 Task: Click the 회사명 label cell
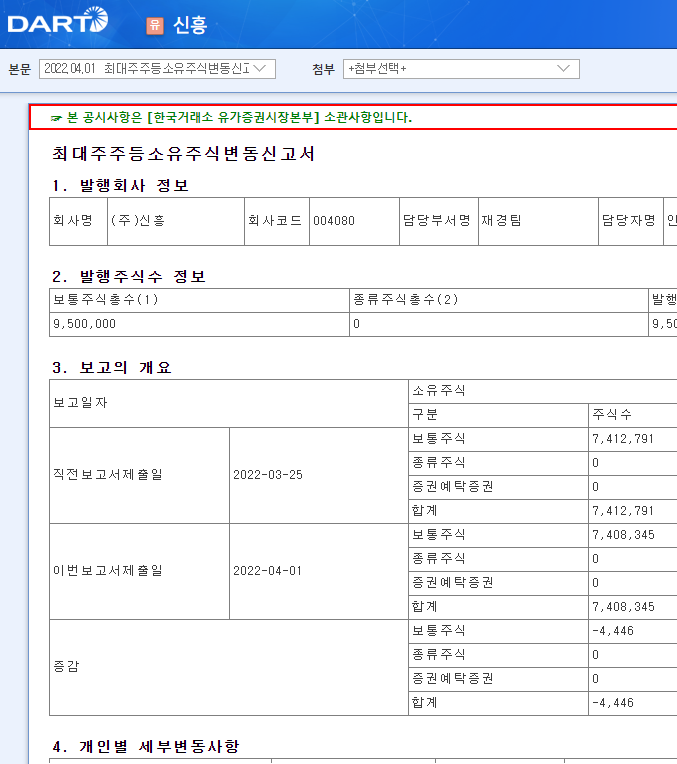(x=78, y=221)
